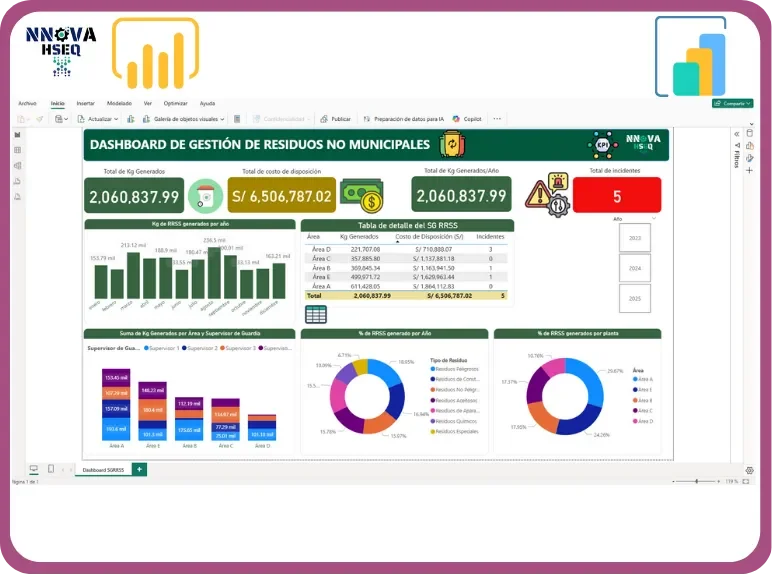Click the green table icon below detail table
The image size is (772, 575).
click(x=316, y=315)
